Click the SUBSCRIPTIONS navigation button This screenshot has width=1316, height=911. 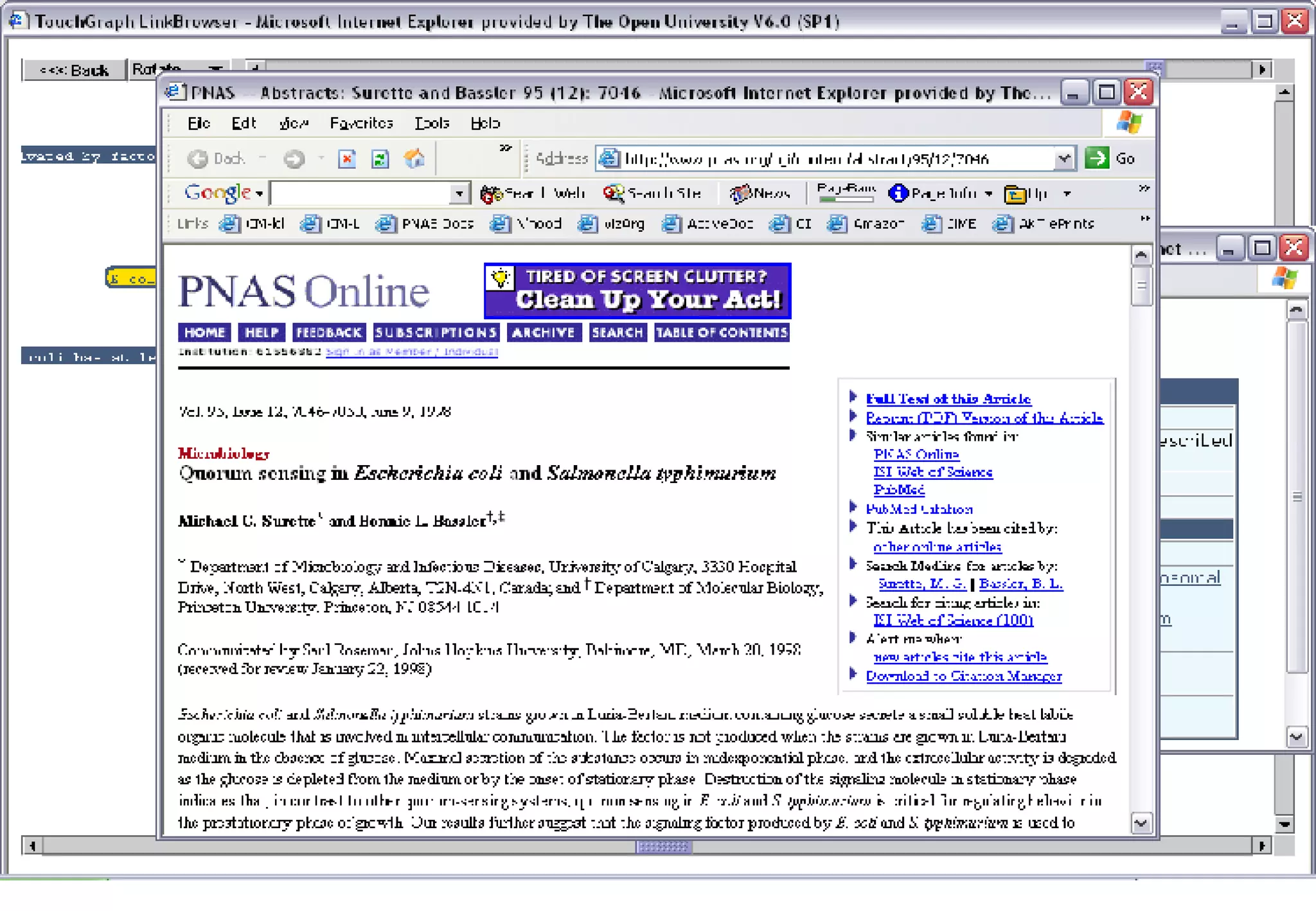coord(436,333)
